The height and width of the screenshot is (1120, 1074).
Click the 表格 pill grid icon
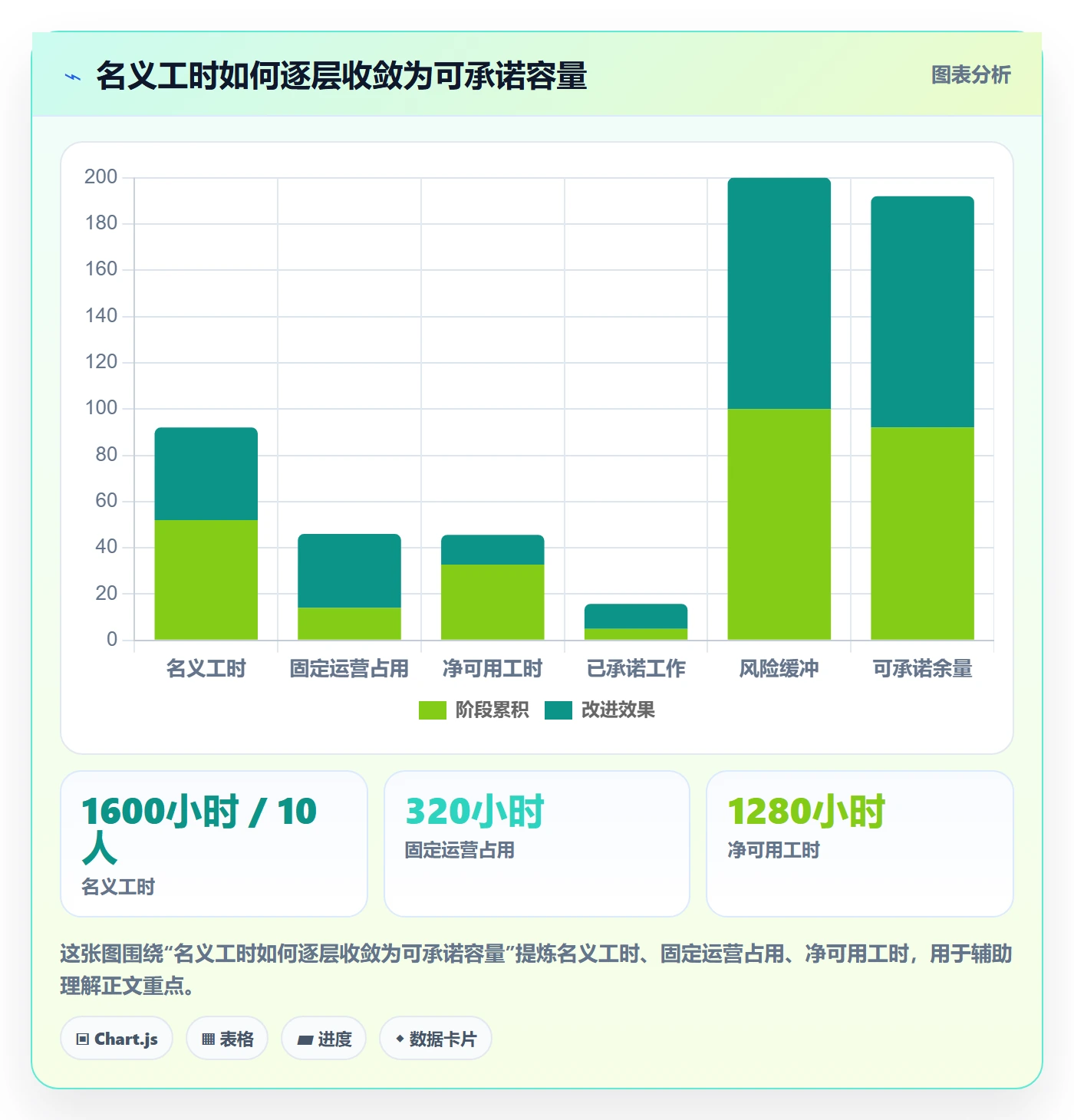coord(209,1039)
